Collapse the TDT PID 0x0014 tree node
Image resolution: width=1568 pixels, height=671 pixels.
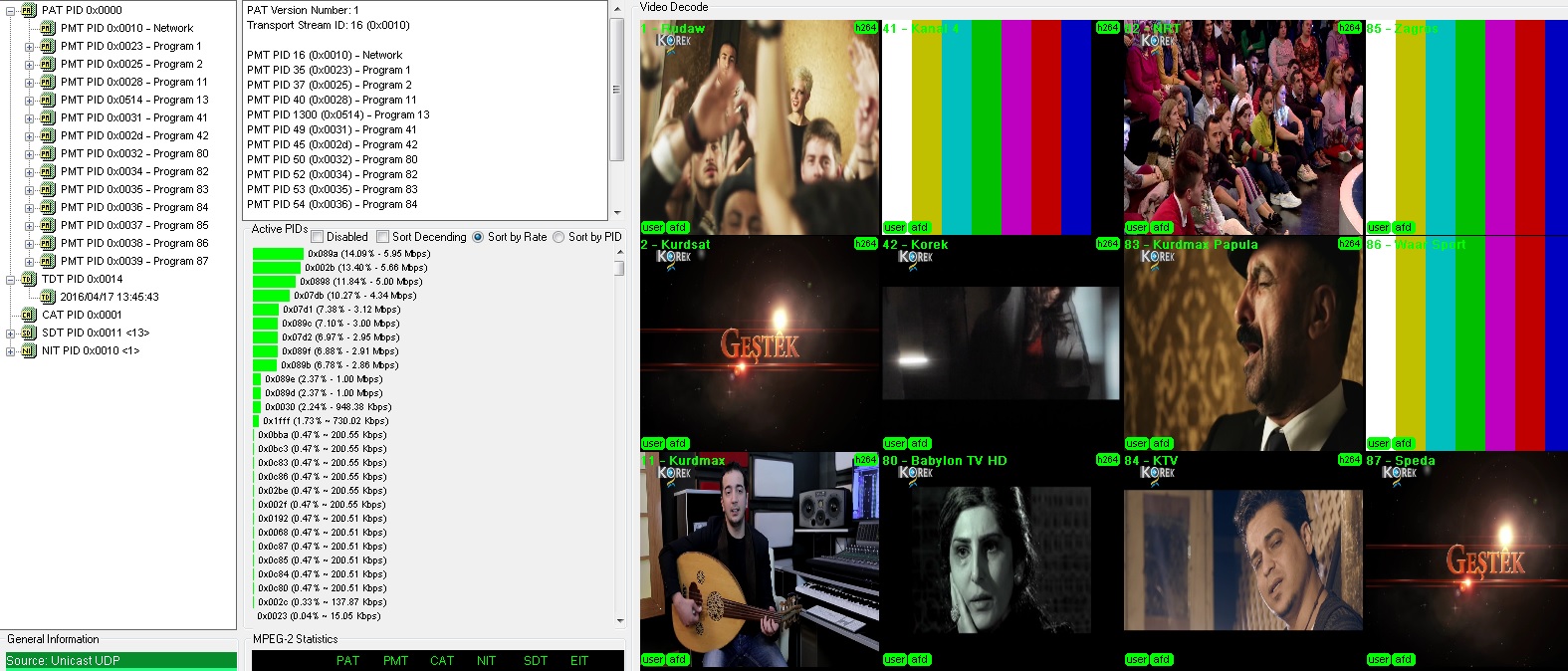11,279
